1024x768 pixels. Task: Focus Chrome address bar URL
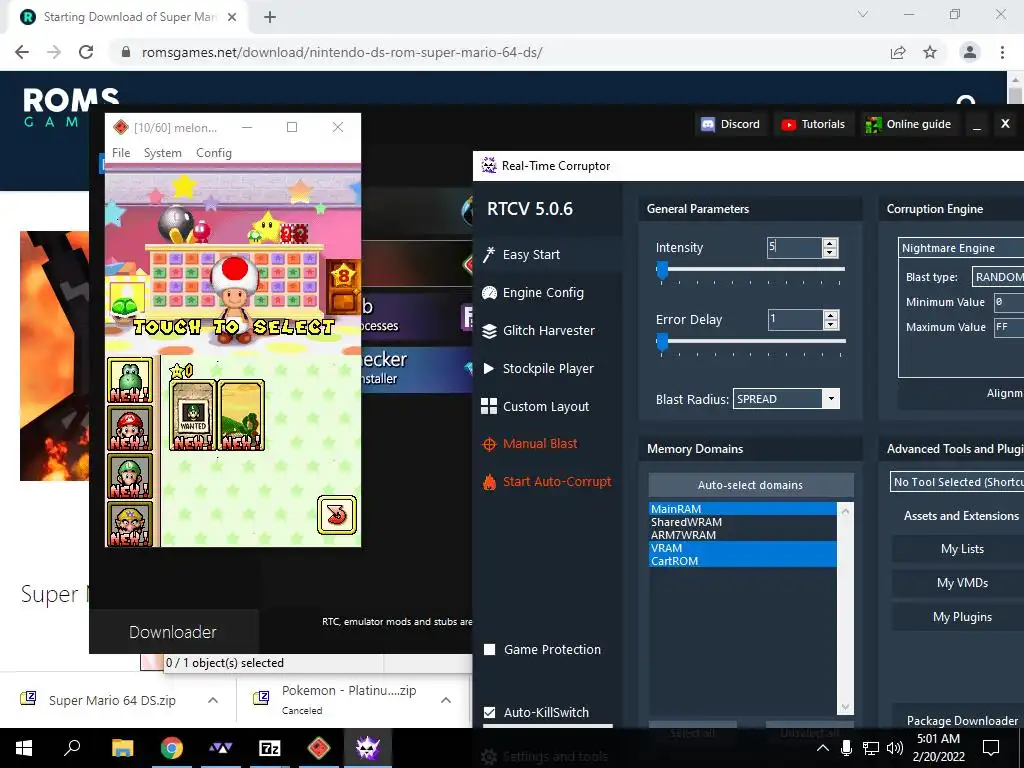coord(342,52)
